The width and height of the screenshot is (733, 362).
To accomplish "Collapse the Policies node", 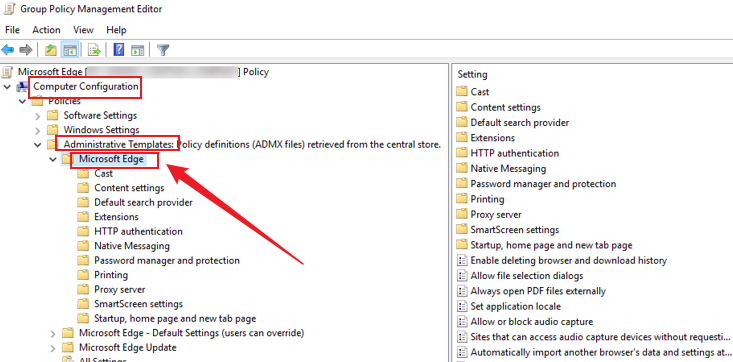I will tap(22, 101).
